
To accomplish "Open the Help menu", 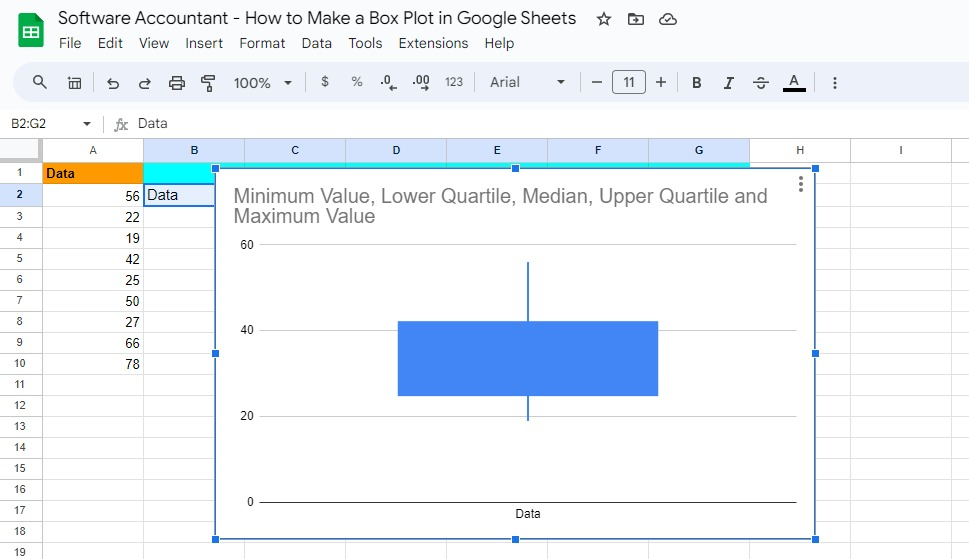I will point(499,43).
